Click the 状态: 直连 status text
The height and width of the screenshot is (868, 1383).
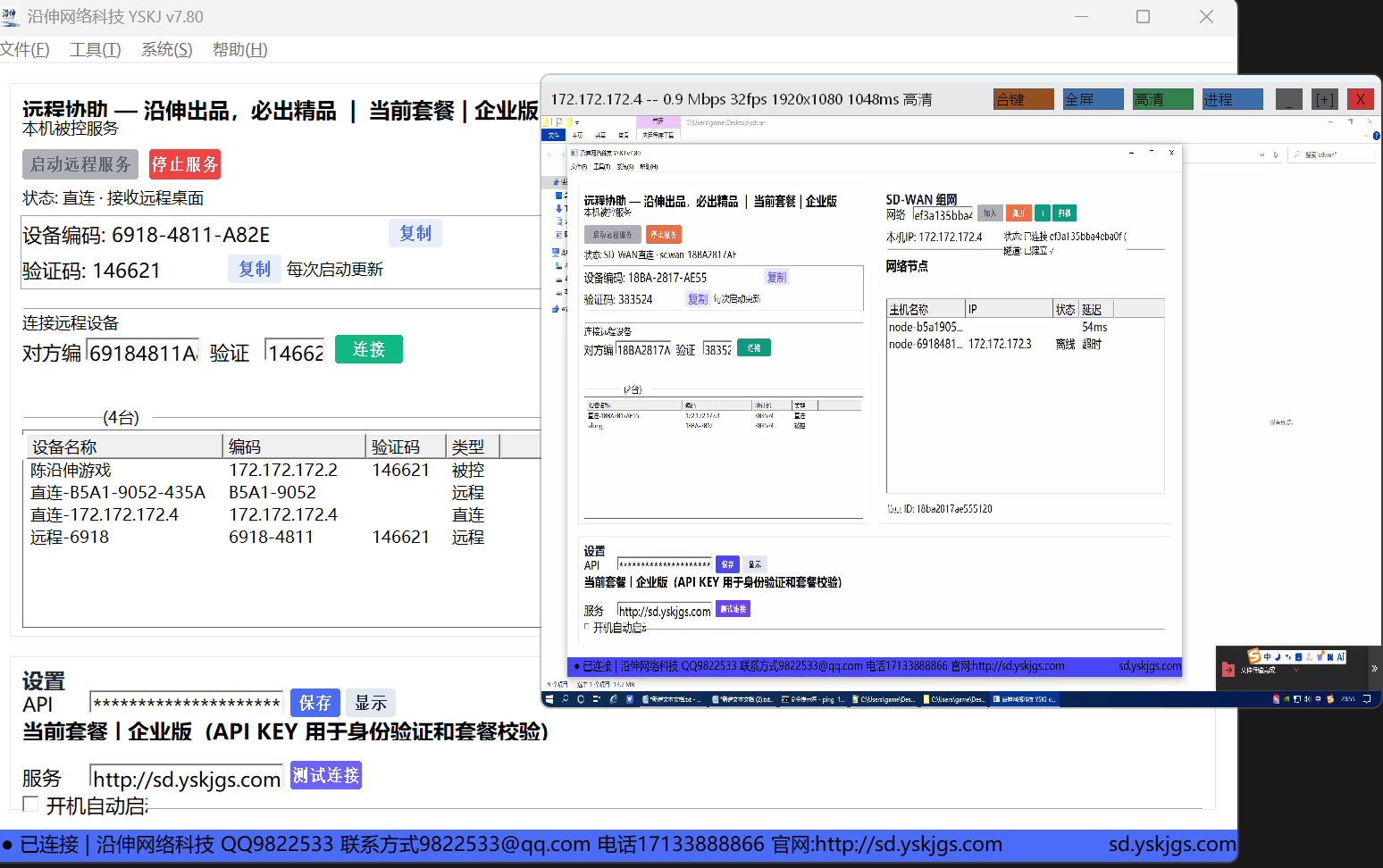pos(113,198)
